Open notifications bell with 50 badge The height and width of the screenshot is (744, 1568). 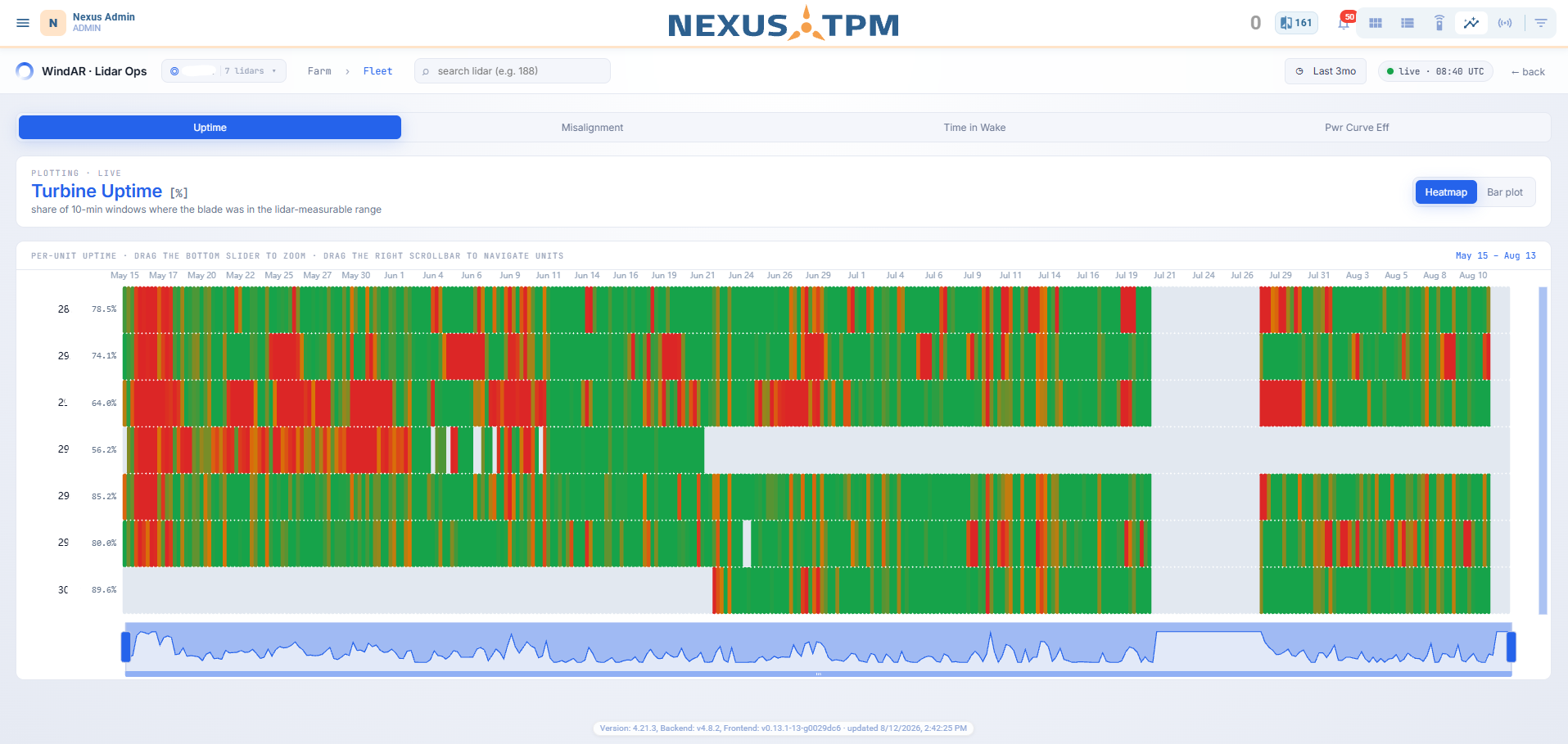pyautogui.click(x=1344, y=22)
